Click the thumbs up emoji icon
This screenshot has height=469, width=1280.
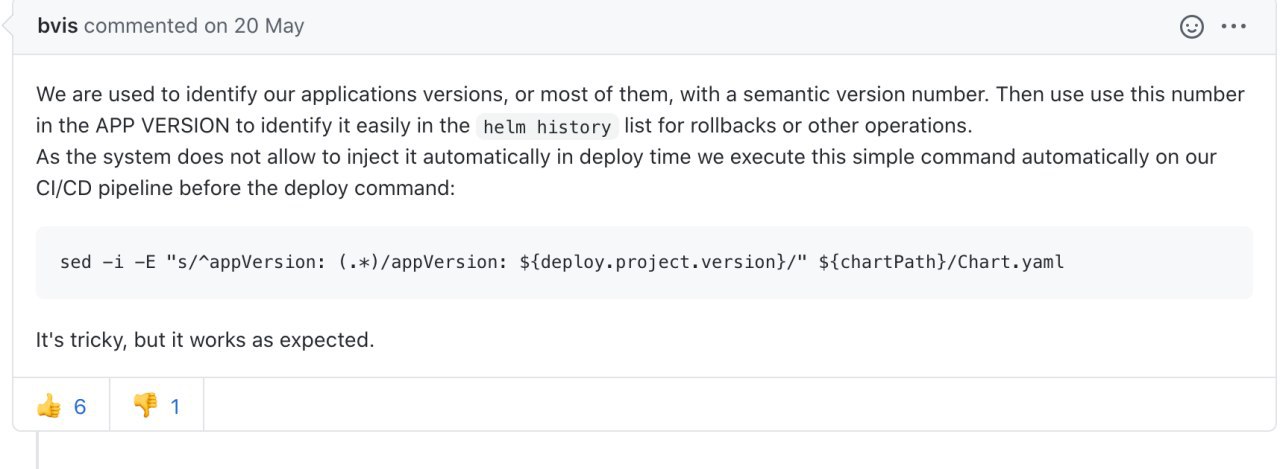48,406
